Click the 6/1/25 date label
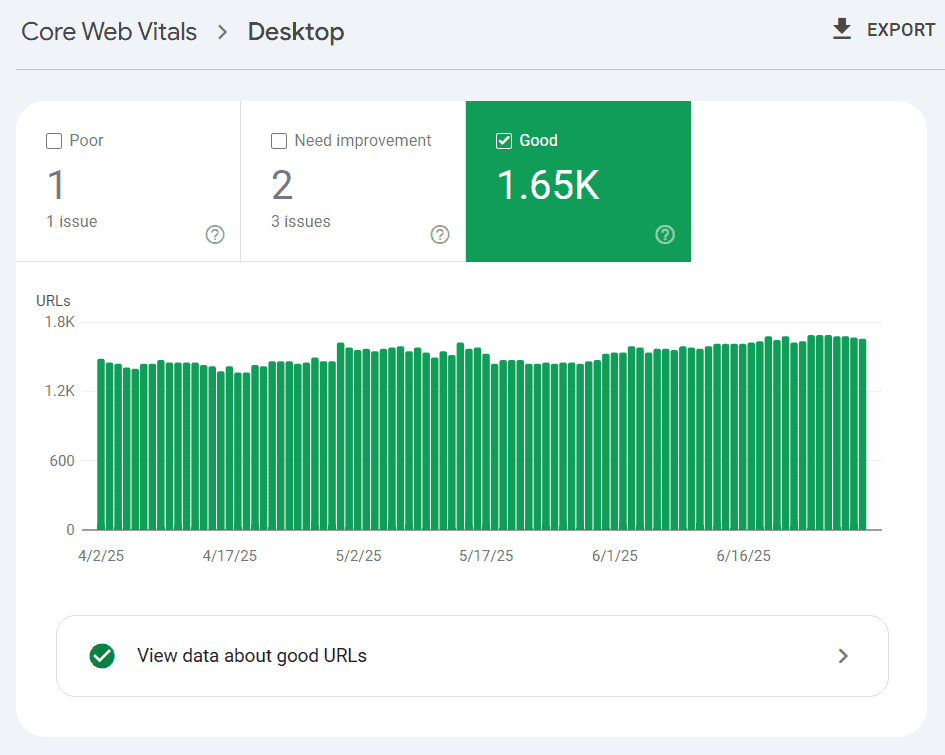This screenshot has width=945, height=755. click(615, 556)
